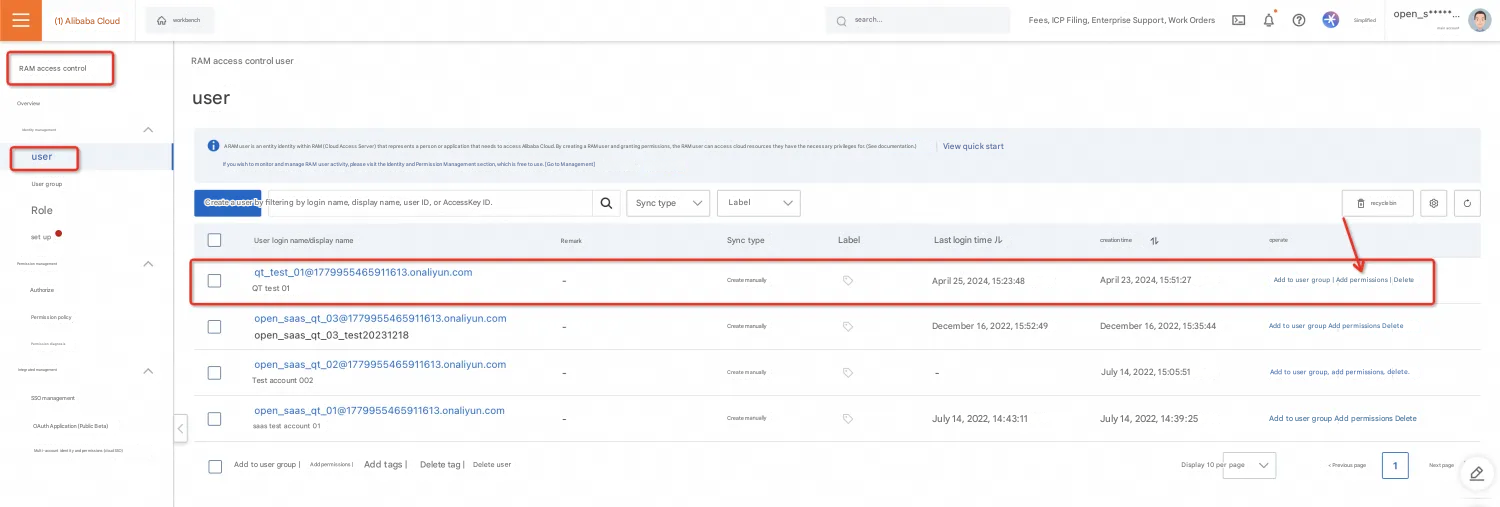Select User group in the sidebar
This screenshot has height=507, width=1500.
pos(47,184)
